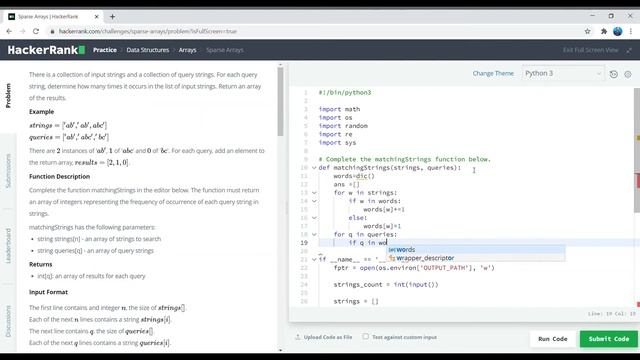Collapse the 'for q in queries' fold arrow
Viewport: 640px width, 360px height.
click(x=314, y=234)
